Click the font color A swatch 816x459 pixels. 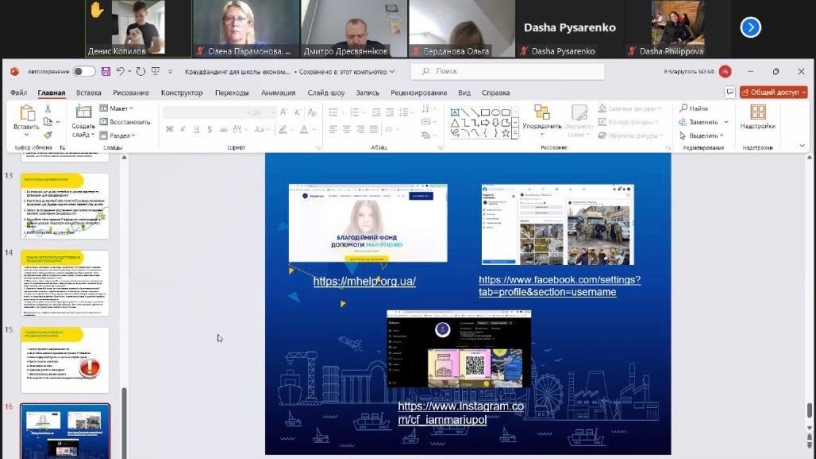tap(304, 129)
